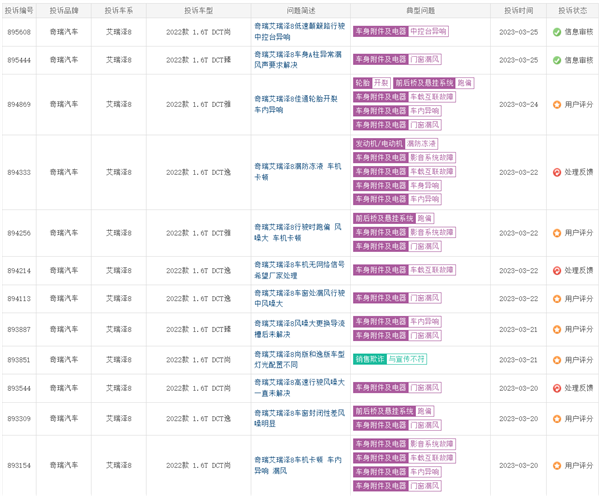Image resolution: width=600 pixels, height=496 pixels.
Task: Select complaint number 895608
Action: 19,32
